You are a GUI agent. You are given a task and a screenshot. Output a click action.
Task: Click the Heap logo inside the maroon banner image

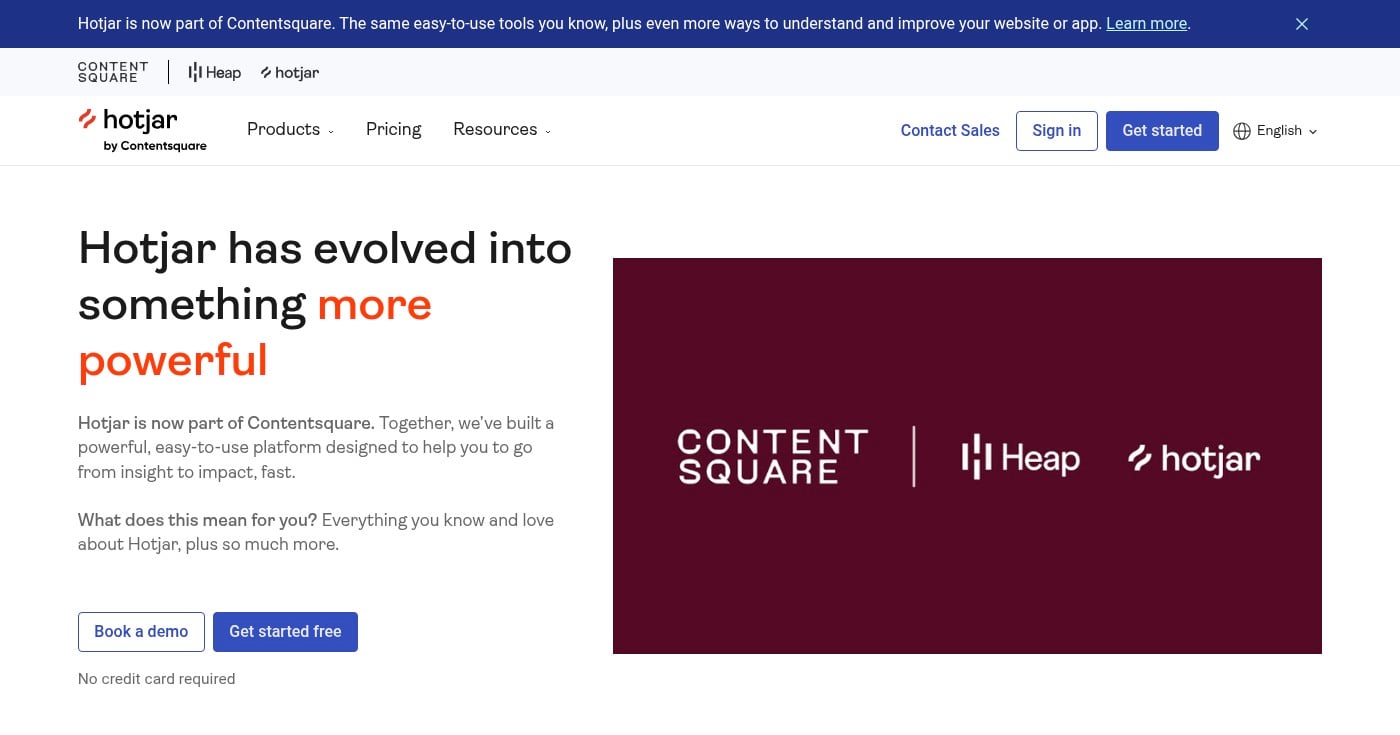1019,457
